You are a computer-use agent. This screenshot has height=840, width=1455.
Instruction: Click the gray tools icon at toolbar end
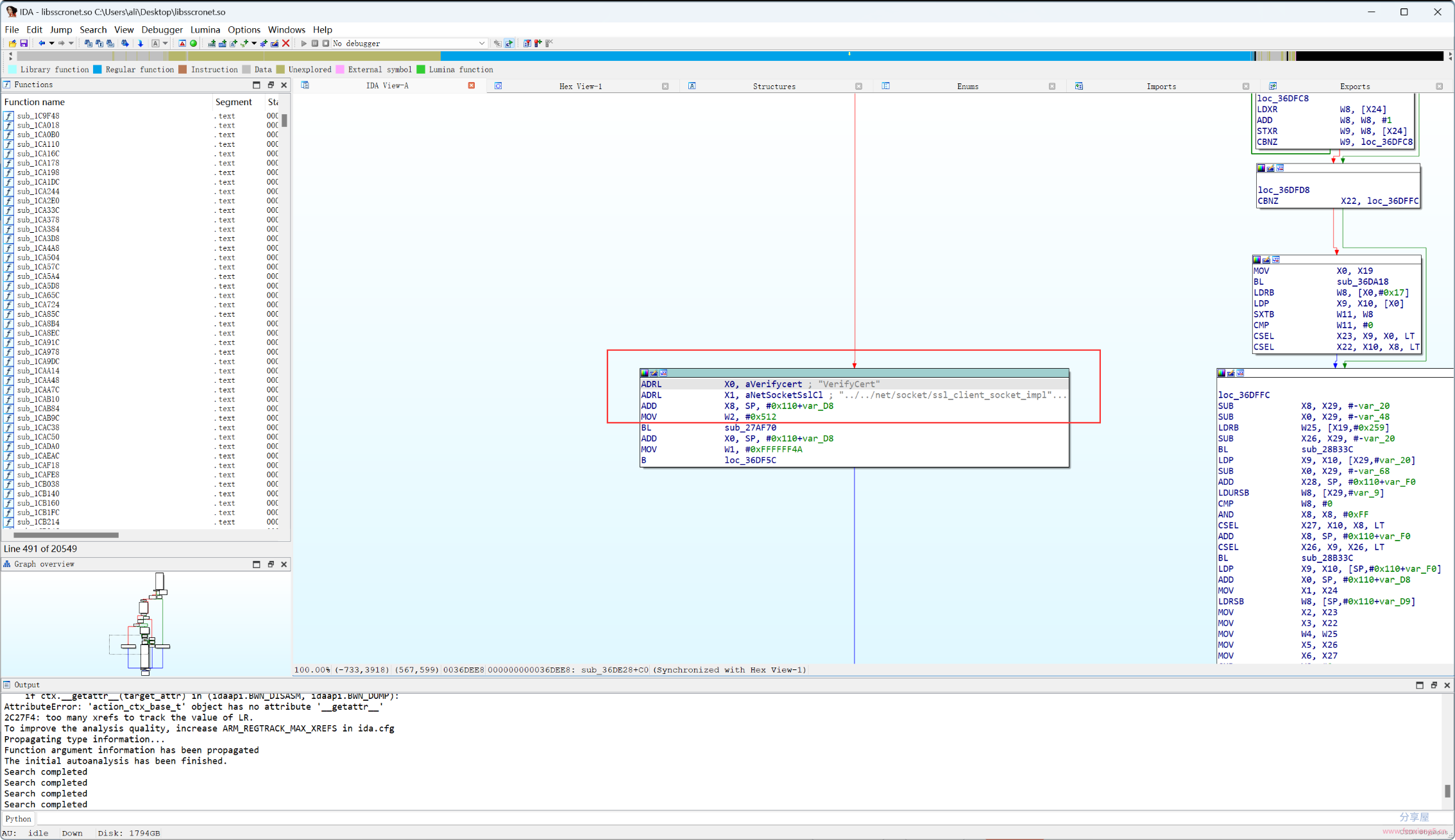click(549, 43)
